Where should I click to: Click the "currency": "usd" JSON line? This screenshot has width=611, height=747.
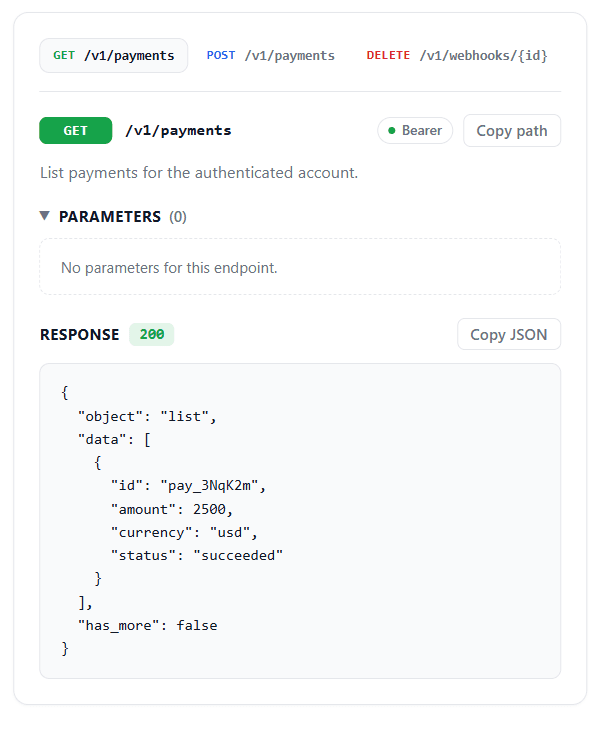coord(184,532)
